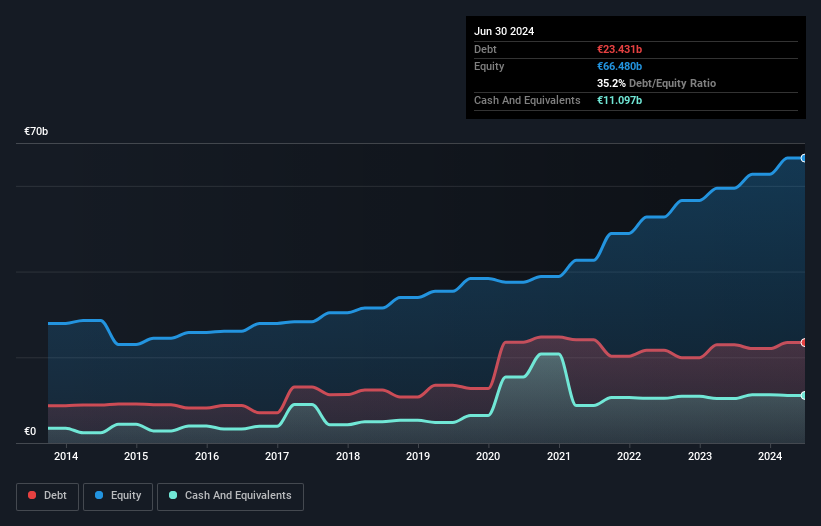Click the 2023 x-axis label
This screenshot has width=821, height=526.
pyautogui.click(x=700, y=456)
